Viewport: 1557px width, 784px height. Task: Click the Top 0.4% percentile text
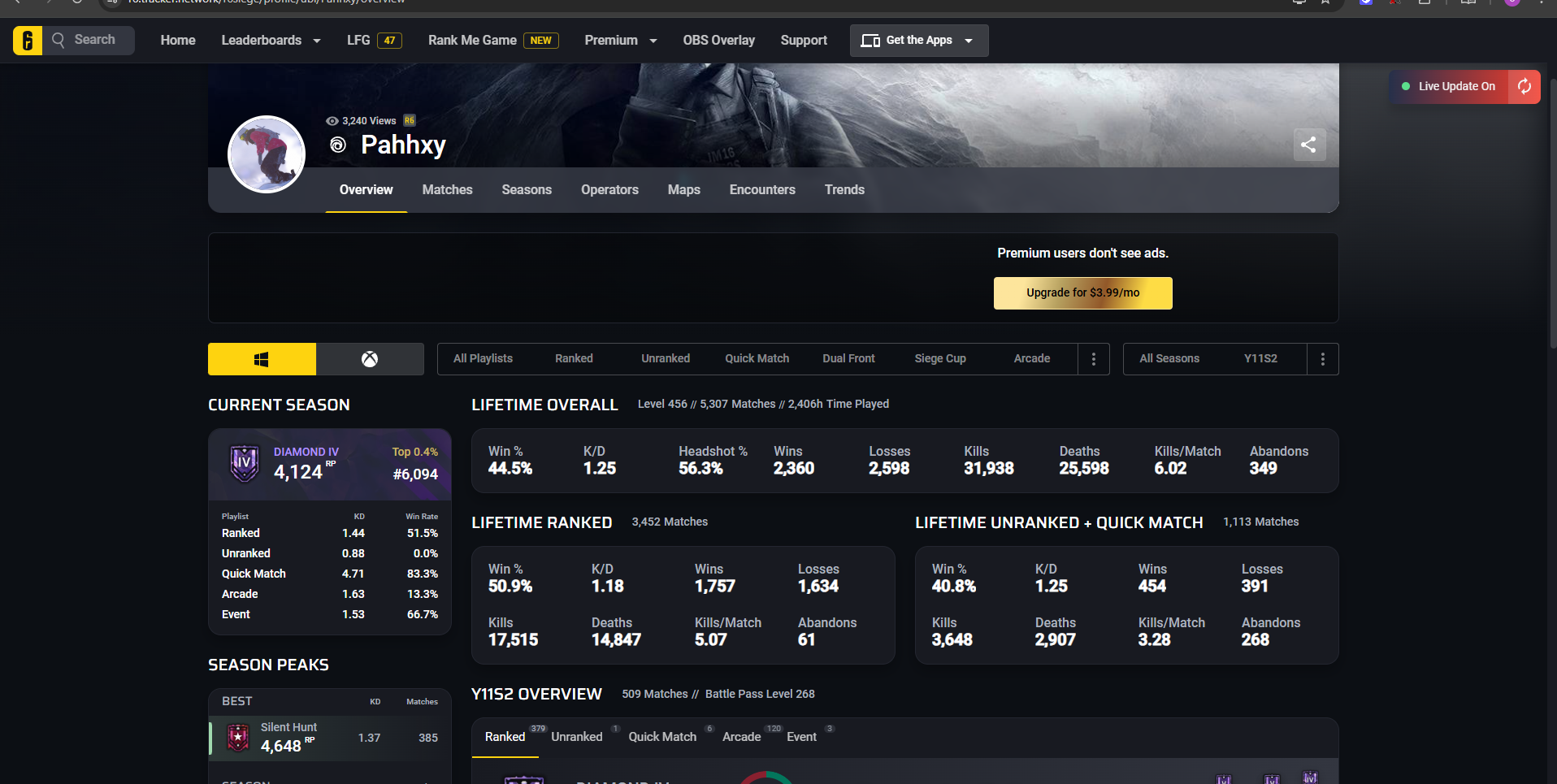click(x=415, y=453)
